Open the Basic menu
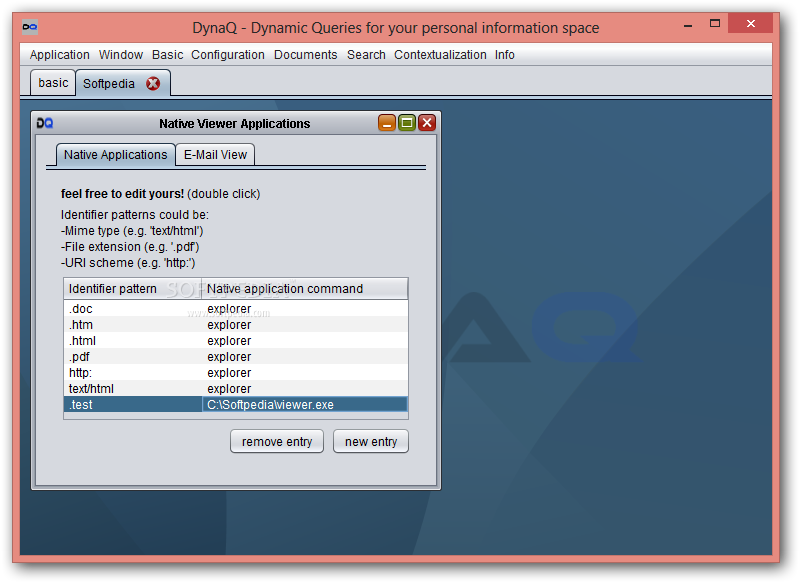Screen dimensions: 800x583 [x=167, y=55]
